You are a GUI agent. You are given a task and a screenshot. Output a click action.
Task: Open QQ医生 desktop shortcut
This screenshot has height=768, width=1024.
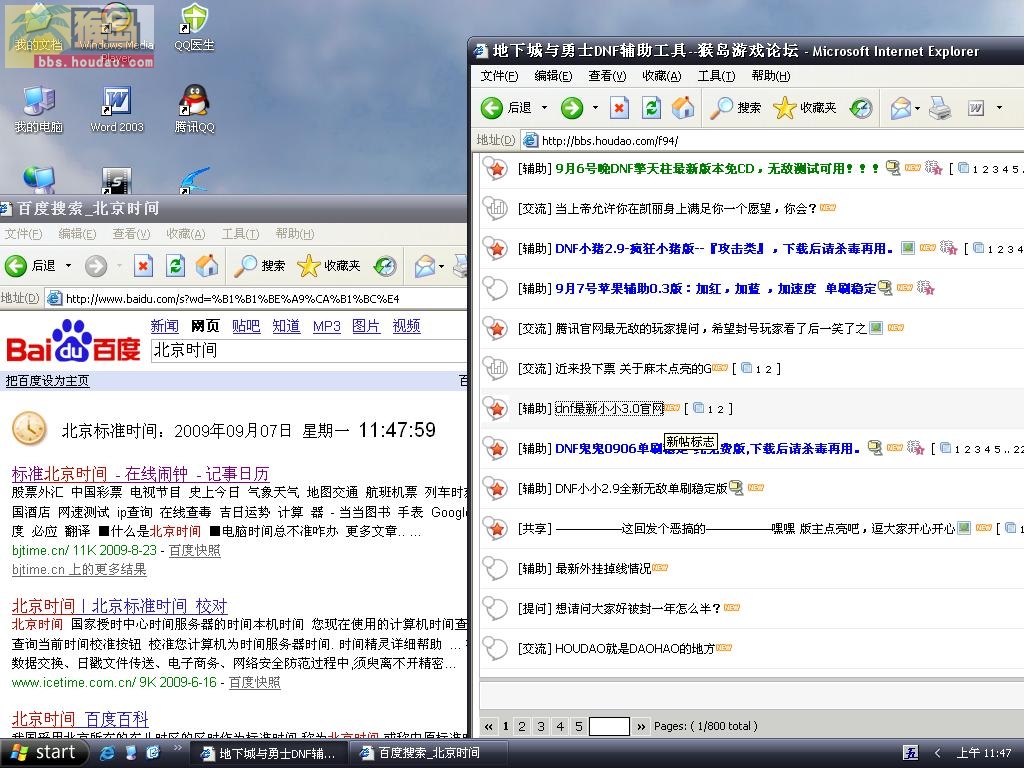pos(194,27)
